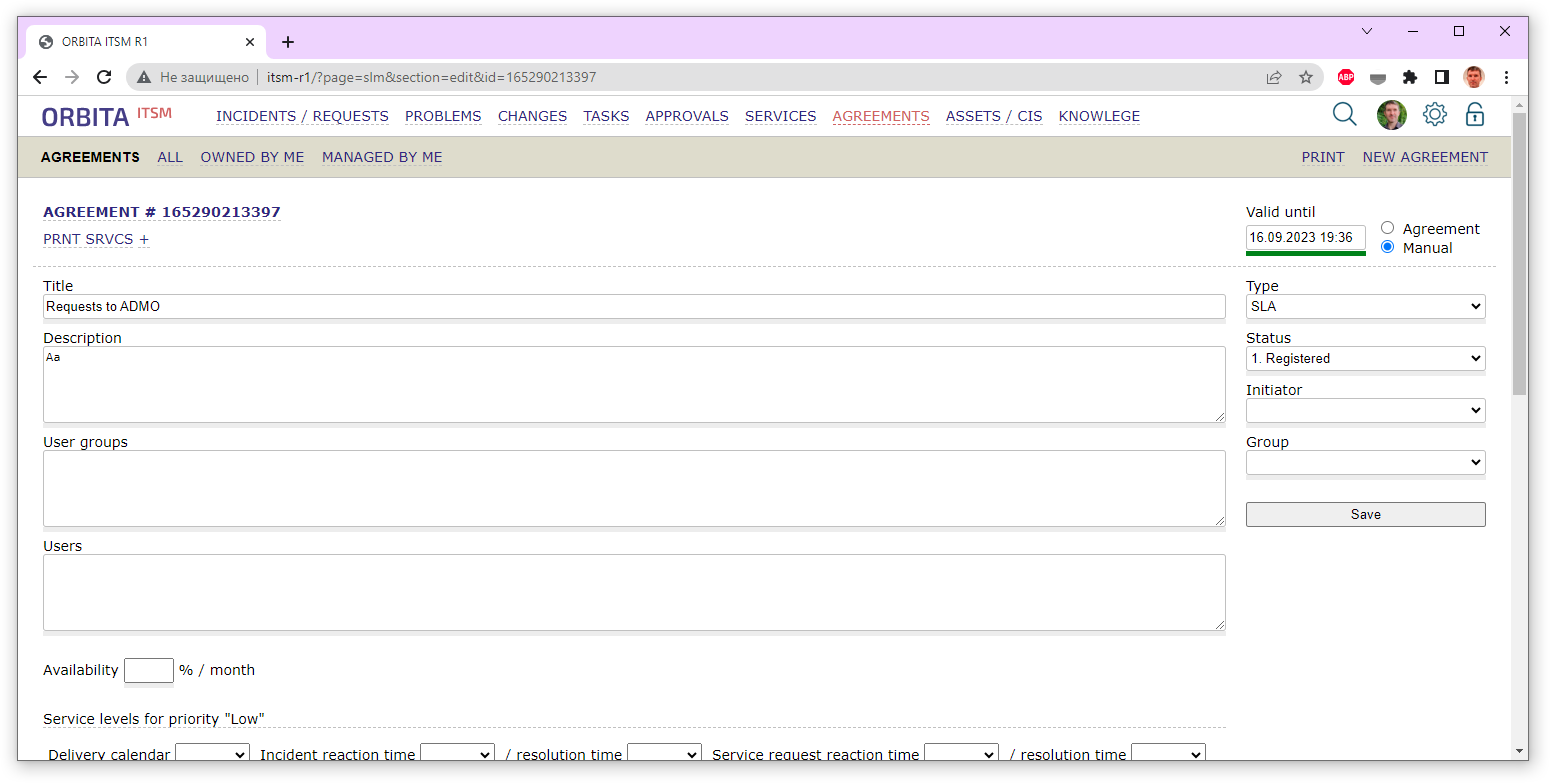This screenshot has width=1550, height=783.
Task: Expand the Group dropdown
Action: tap(1365, 463)
